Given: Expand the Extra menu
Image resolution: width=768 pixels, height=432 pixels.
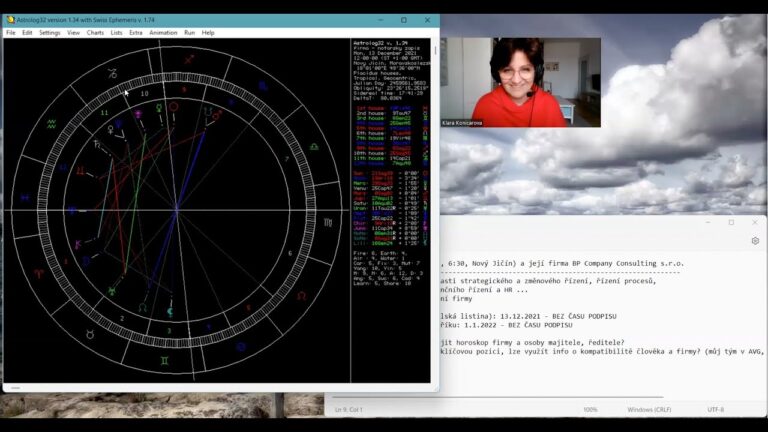Looking at the screenshot, I should coord(136,33).
